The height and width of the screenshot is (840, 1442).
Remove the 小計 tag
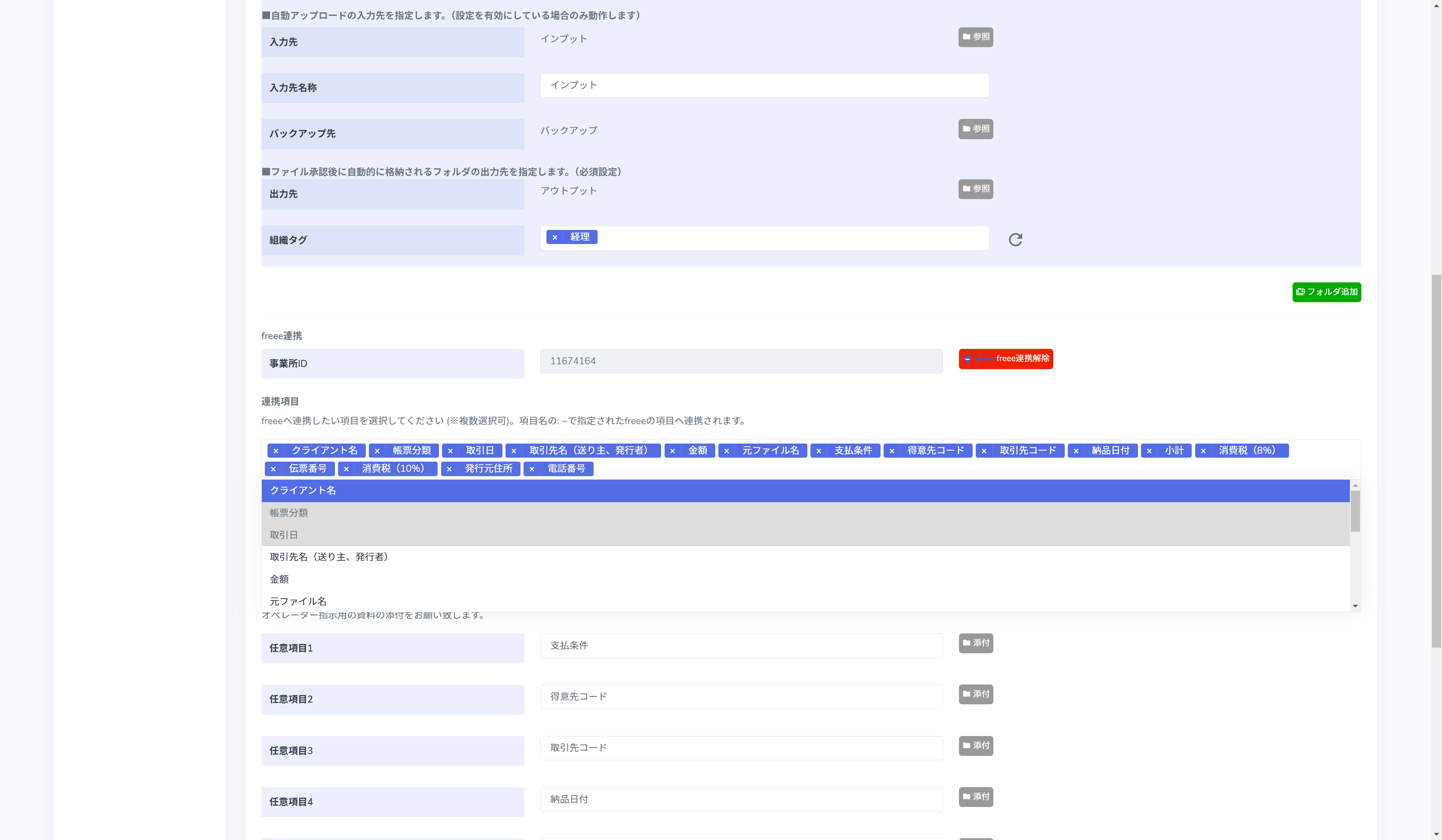click(x=1150, y=451)
